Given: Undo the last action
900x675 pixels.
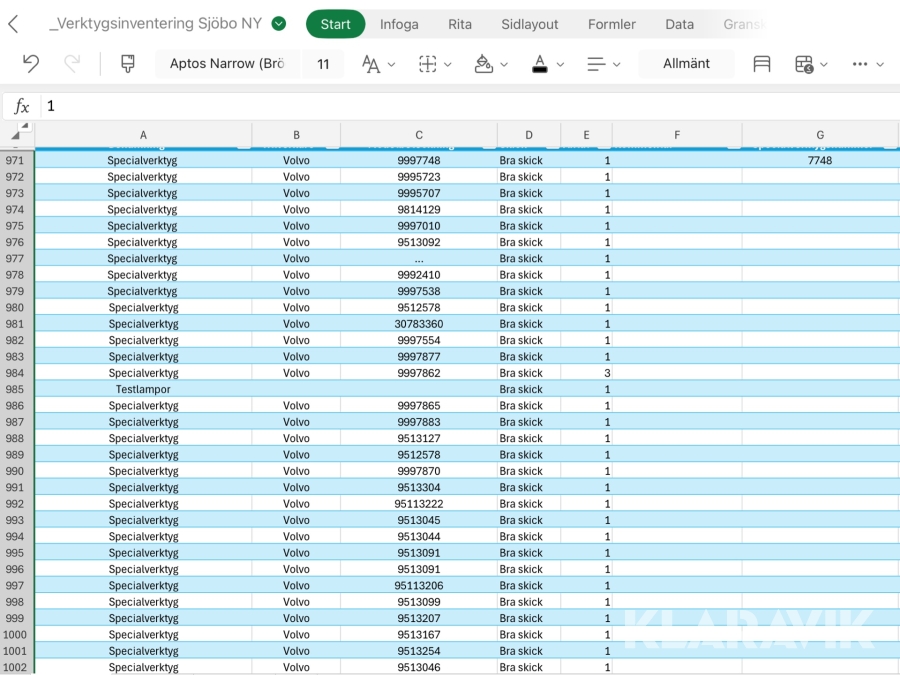Looking at the screenshot, I should pos(31,64).
